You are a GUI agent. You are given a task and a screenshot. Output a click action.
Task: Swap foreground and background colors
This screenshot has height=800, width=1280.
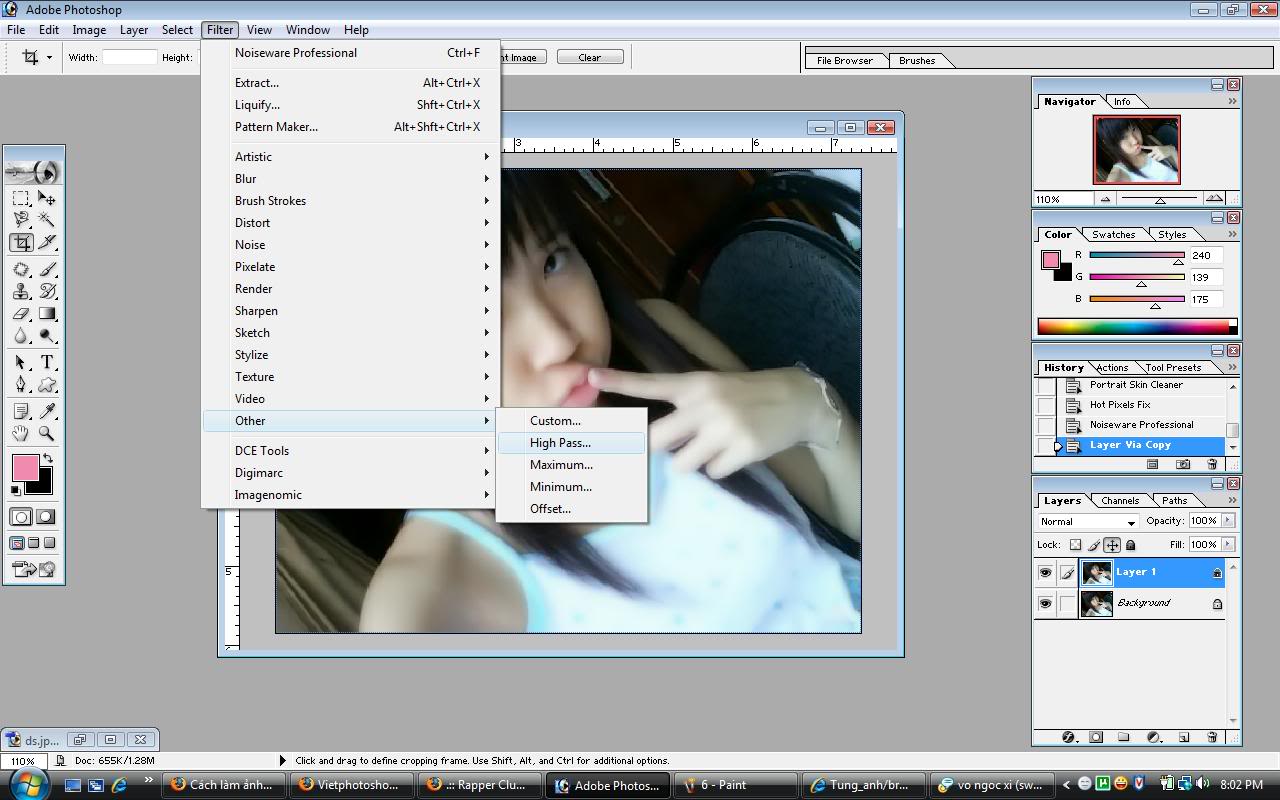(x=47, y=458)
